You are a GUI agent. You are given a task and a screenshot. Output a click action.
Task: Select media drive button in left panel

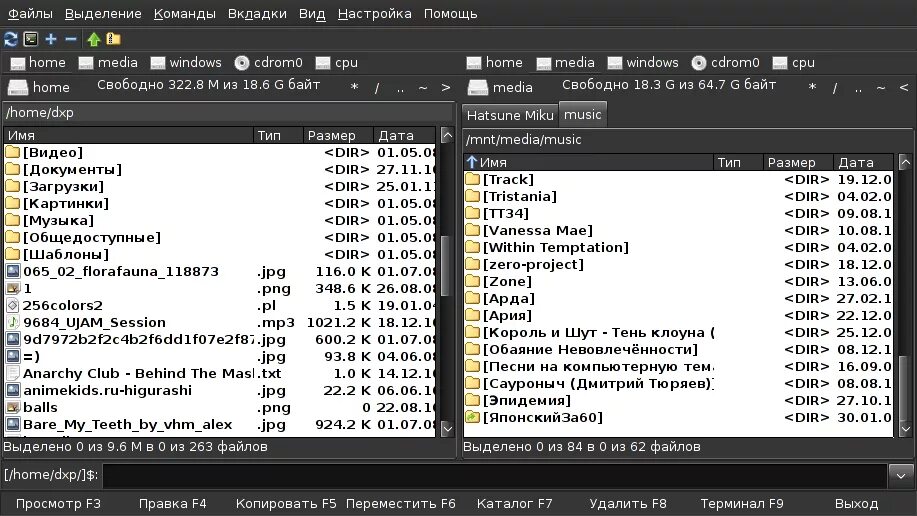108,63
